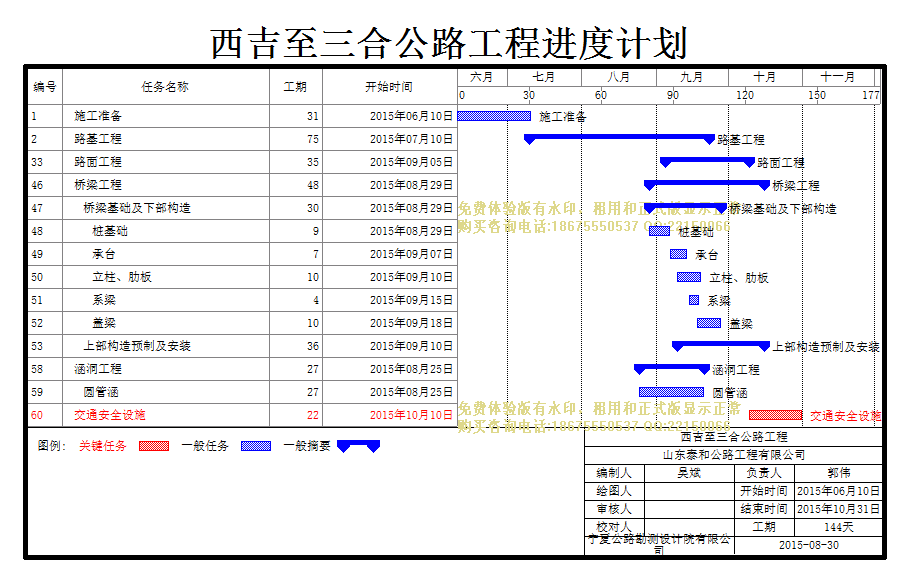The width and height of the screenshot is (908, 581).
Task: Select the 桥梁工程 task name cell
Action: click(x=166, y=185)
